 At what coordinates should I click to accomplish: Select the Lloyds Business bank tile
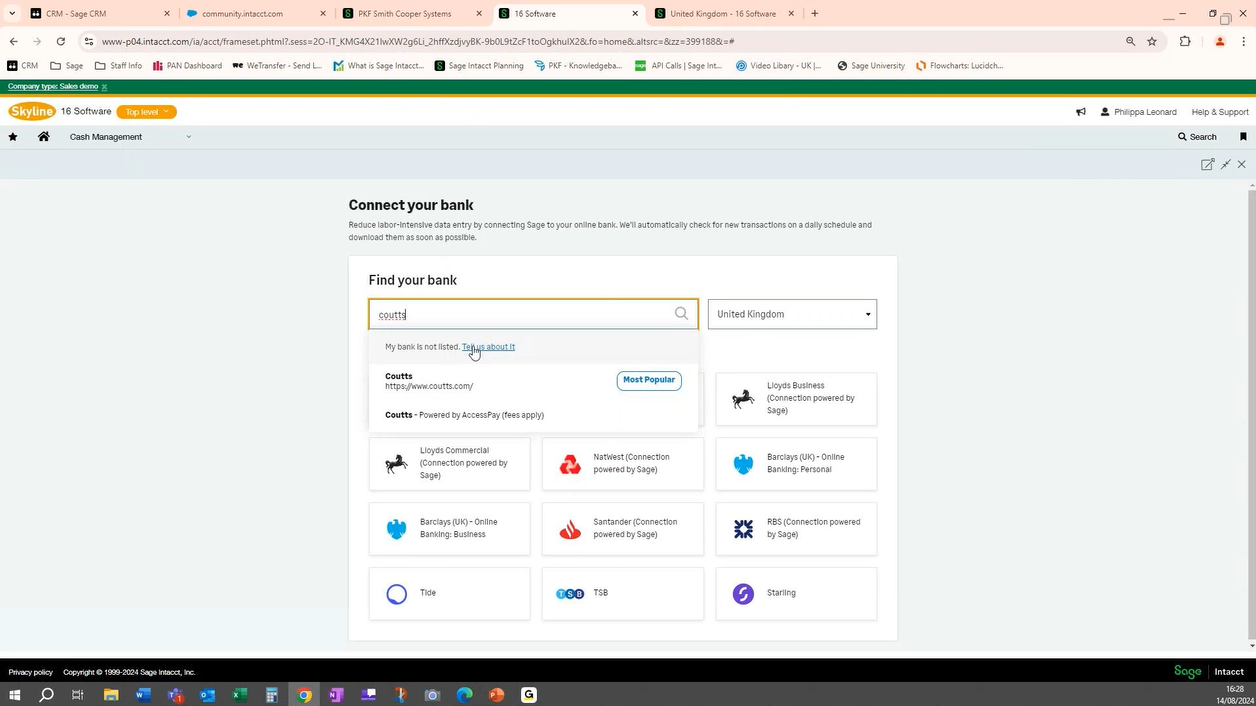tap(796, 398)
